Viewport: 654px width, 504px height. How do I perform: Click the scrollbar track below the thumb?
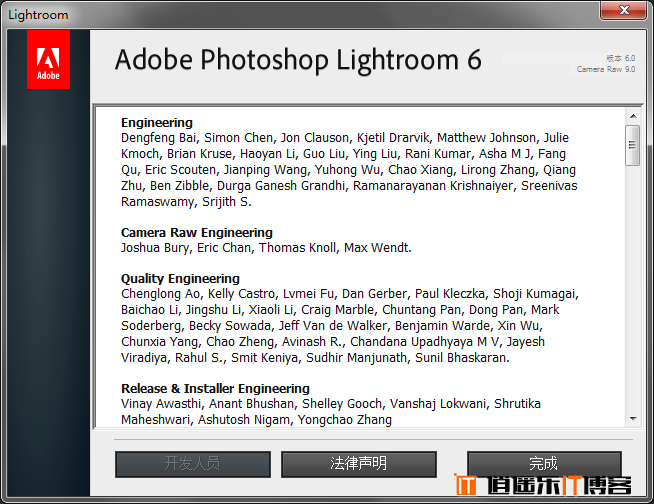pos(633,288)
